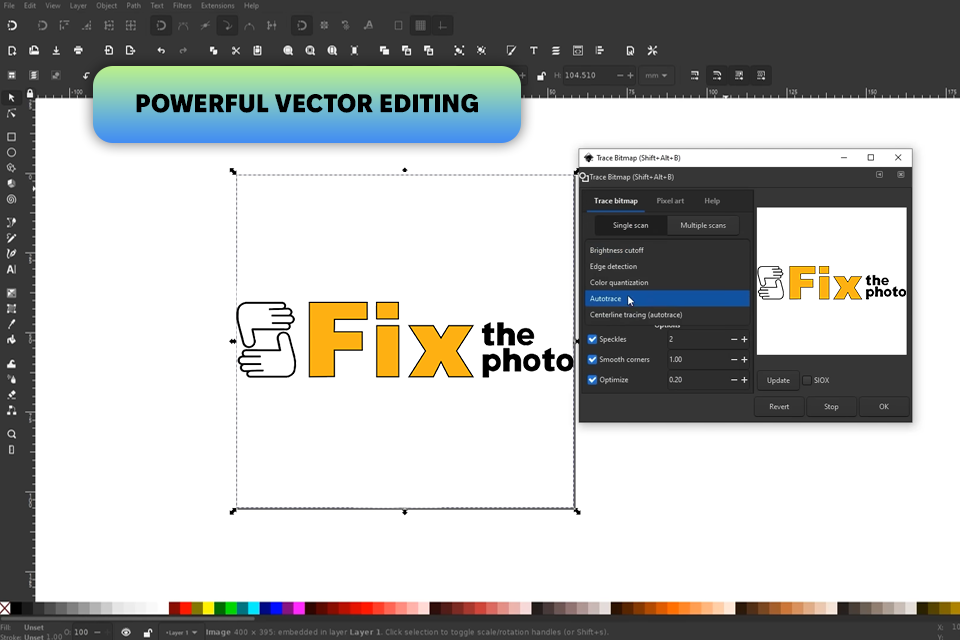Click the trace preview thumbnail
960x640 pixels.
point(831,281)
